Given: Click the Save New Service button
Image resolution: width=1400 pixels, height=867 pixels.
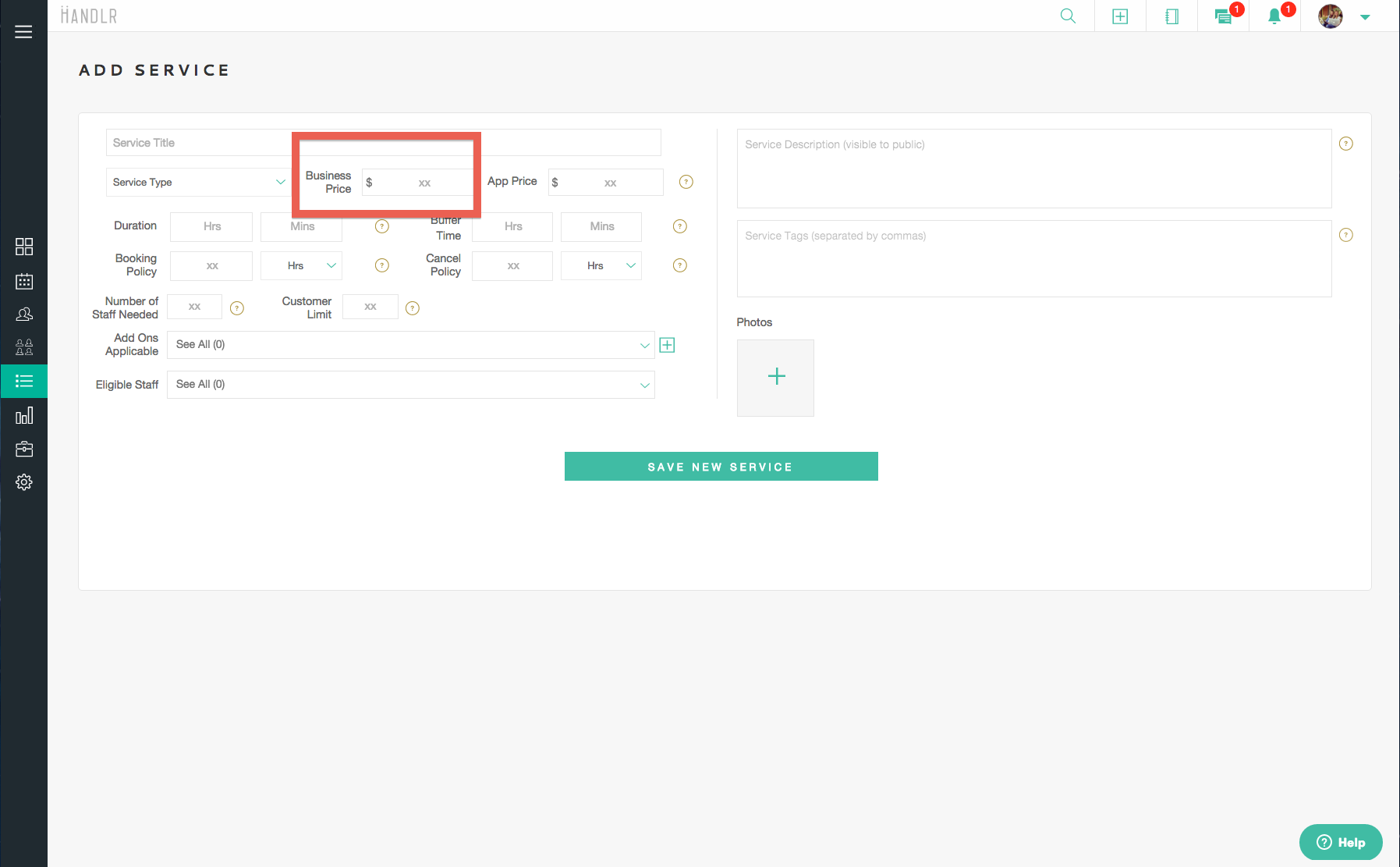Looking at the screenshot, I should [721, 467].
